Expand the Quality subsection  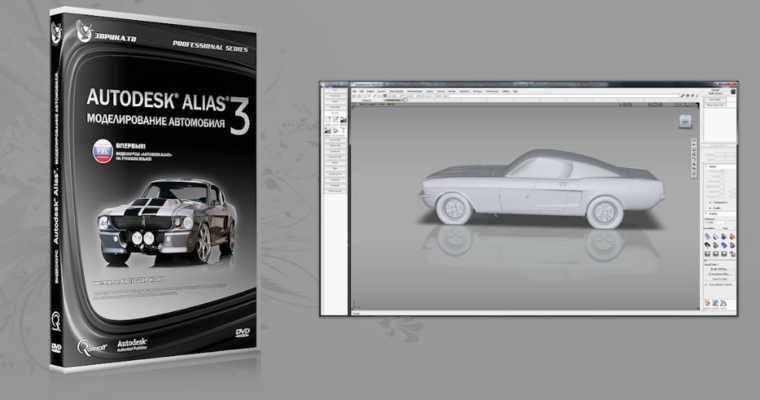[x=711, y=208]
